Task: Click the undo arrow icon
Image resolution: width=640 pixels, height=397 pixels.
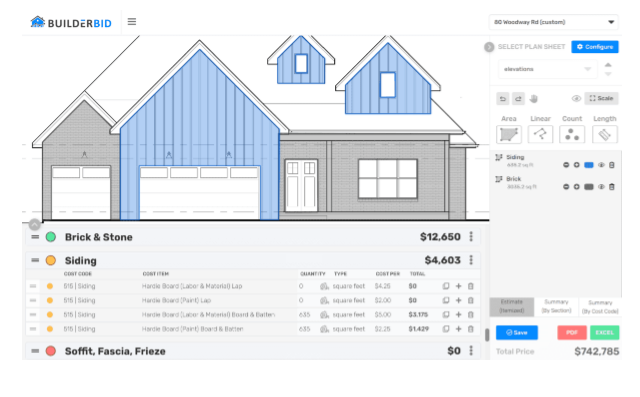Action: [x=503, y=99]
